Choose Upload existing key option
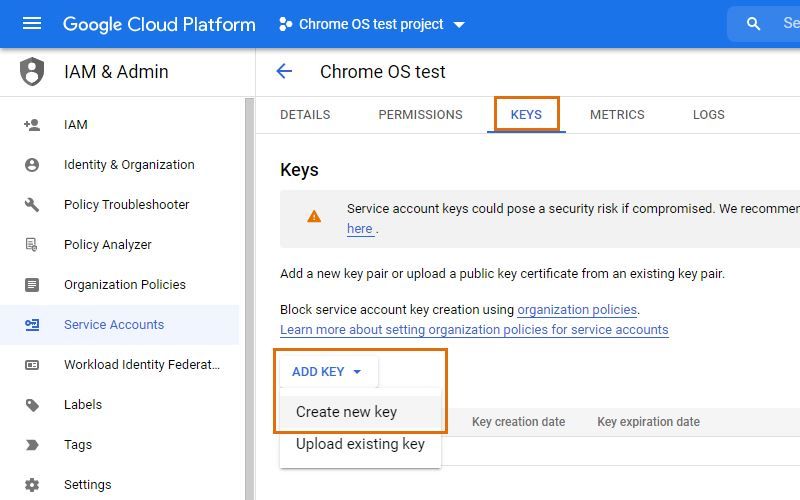800x500 pixels. [x=360, y=444]
